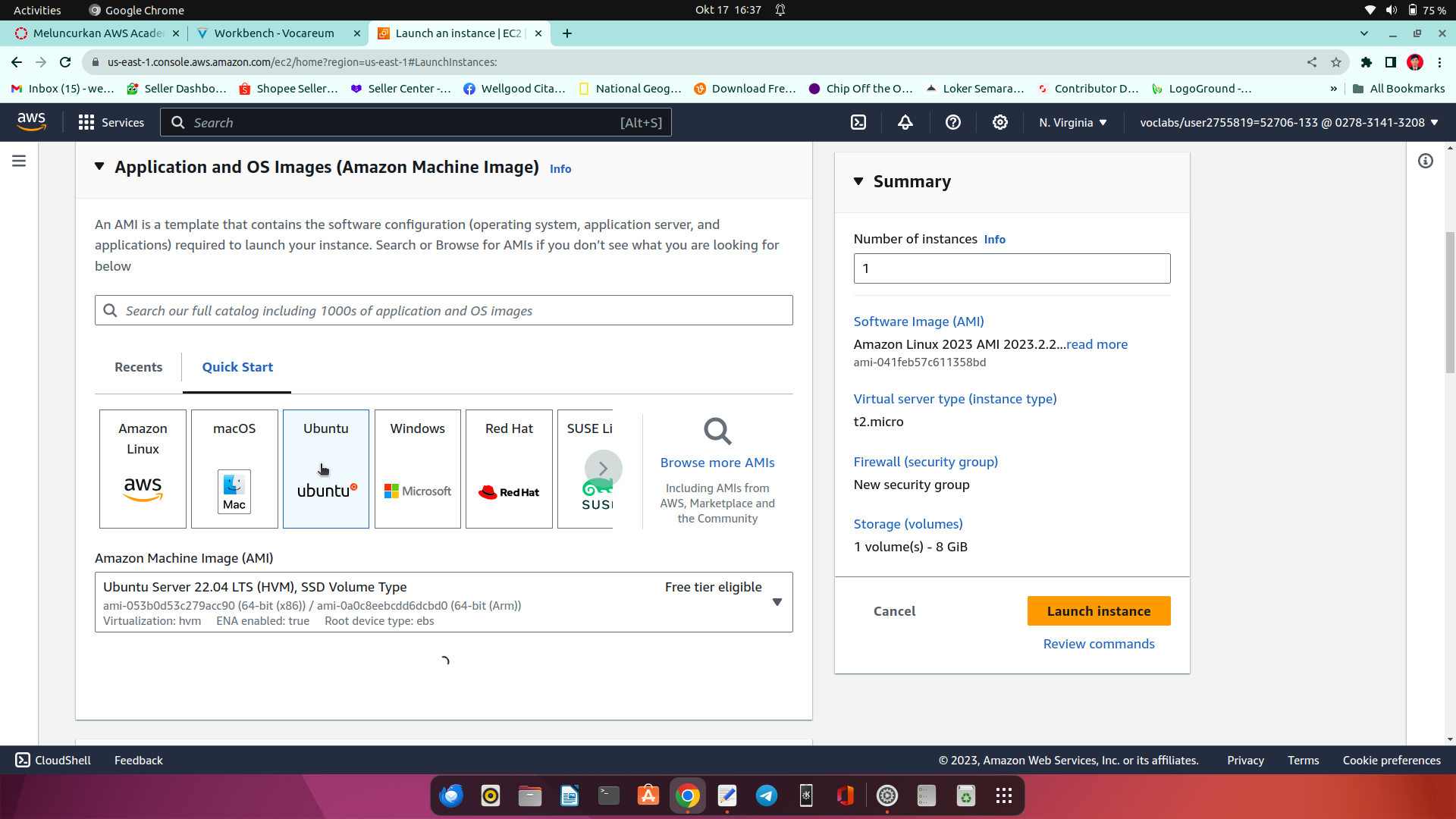The height and width of the screenshot is (819, 1456).
Task: Open the notifications bell in AWS header
Action: (905, 122)
